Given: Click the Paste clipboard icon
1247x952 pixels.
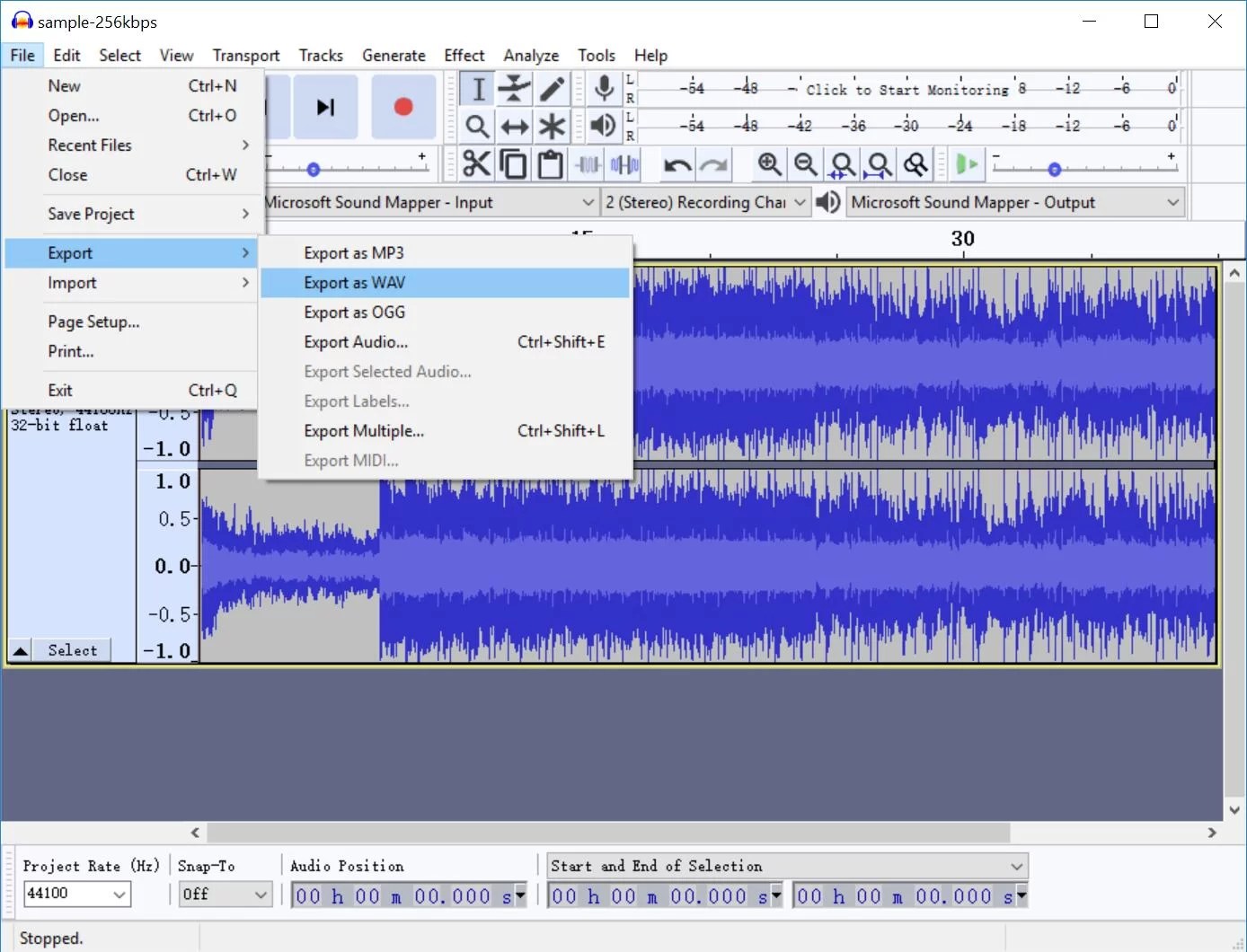Looking at the screenshot, I should point(549,164).
